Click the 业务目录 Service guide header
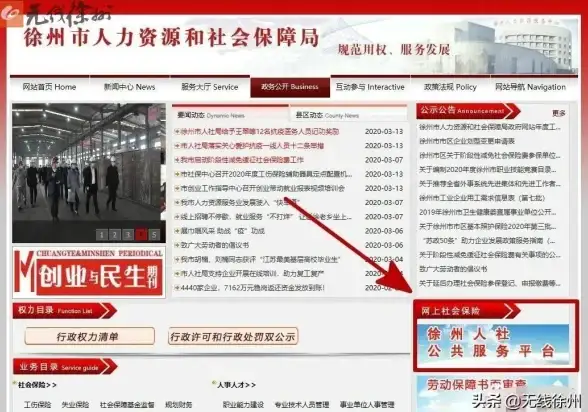The image size is (588, 412). (64, 367)
